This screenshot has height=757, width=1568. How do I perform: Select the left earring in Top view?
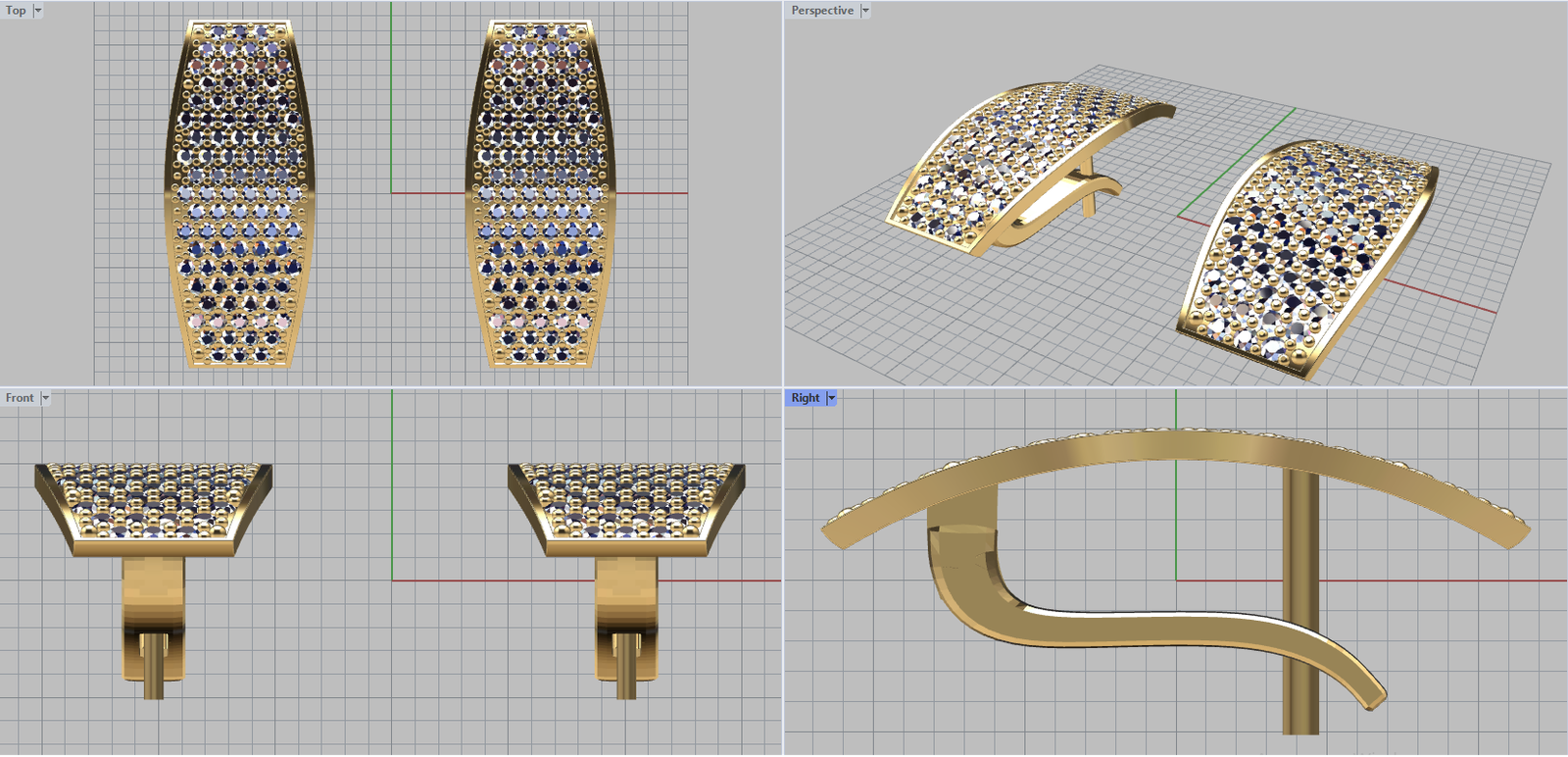pyautogui.click(x=240, y=194)
